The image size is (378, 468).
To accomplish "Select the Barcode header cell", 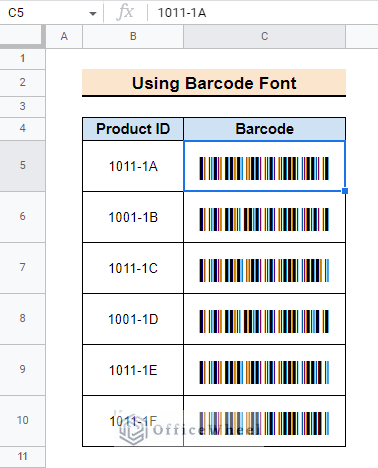I will tap(265, 129).
